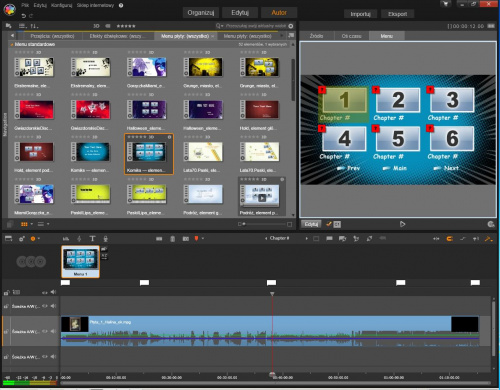Open the audio mixer tool in timeline toolbar
Image resolution: width=500 pixels, height=390 pixels.
[66, 238]
